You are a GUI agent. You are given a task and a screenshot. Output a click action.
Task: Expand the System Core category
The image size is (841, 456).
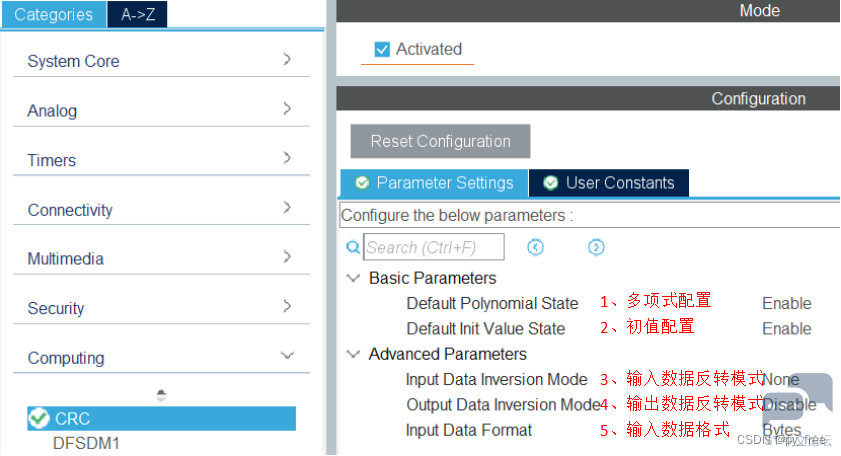tap(161, 61)
